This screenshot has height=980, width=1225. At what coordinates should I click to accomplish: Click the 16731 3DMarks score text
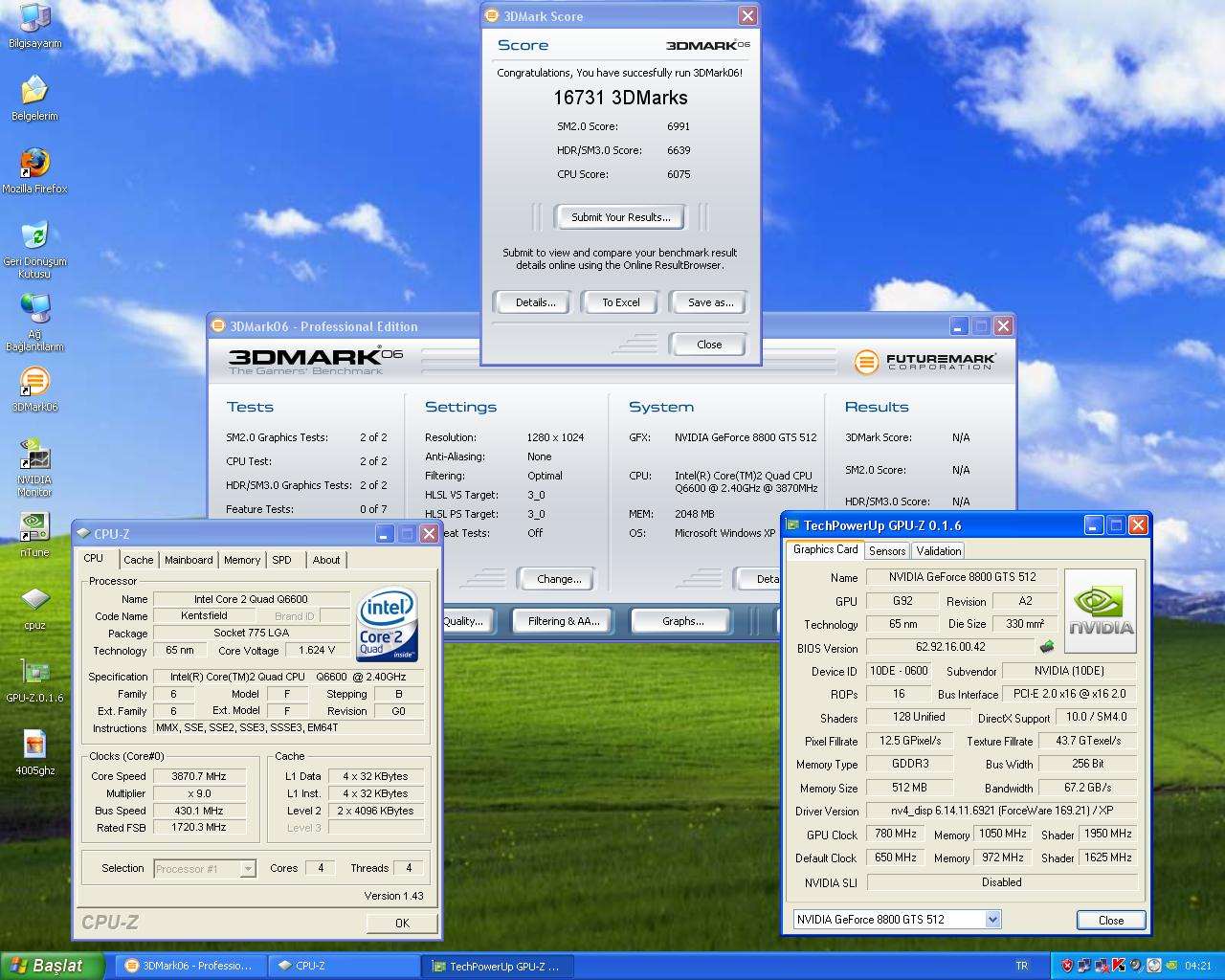click(x=620, y=98)
